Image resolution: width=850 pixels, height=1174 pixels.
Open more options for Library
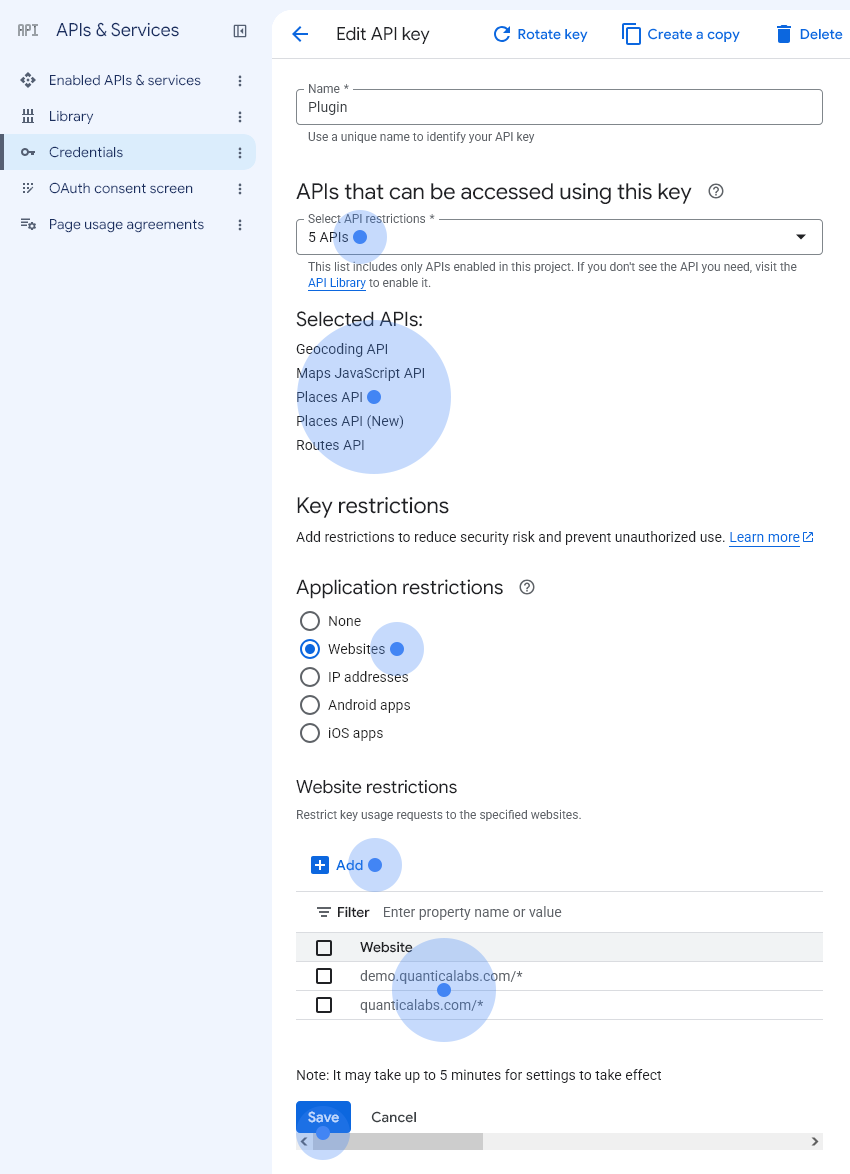coord(240,117)
